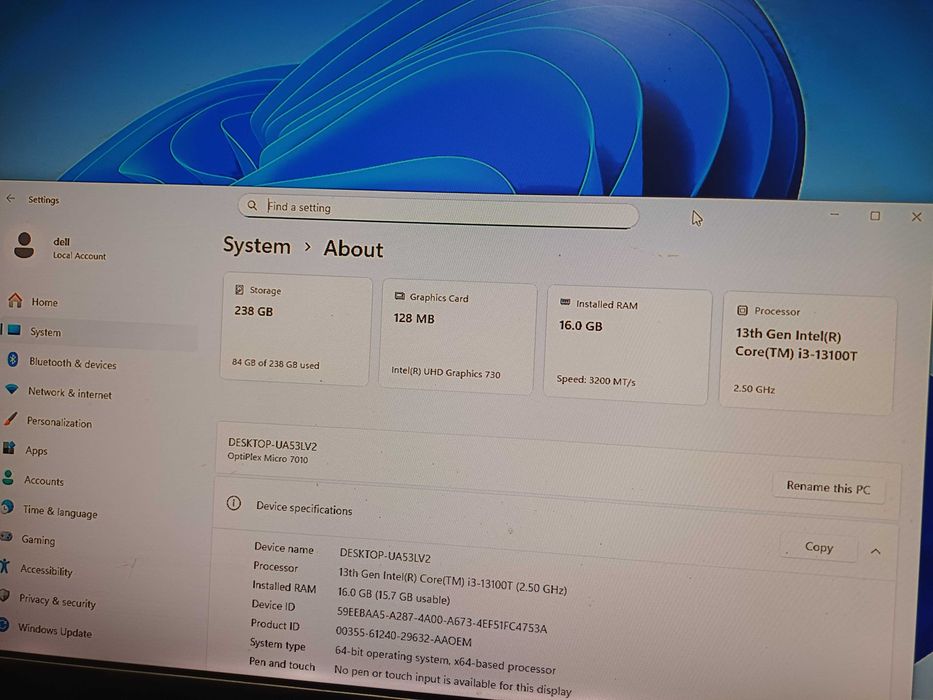Viewport: 933px width, 700px height.
Task: Close the Settings window
Action: coord(916,217)
